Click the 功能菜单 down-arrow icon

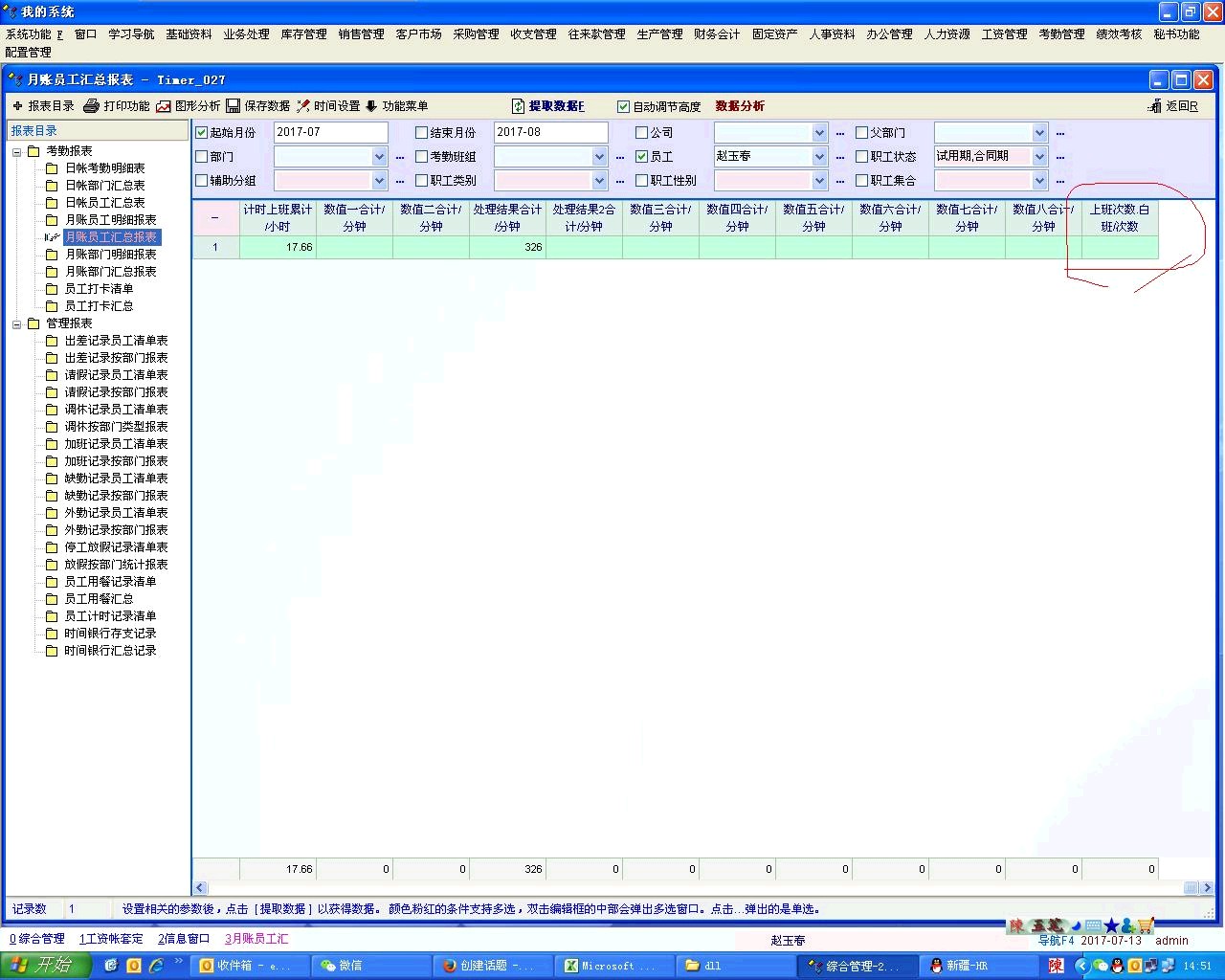[x=371, y=106]
